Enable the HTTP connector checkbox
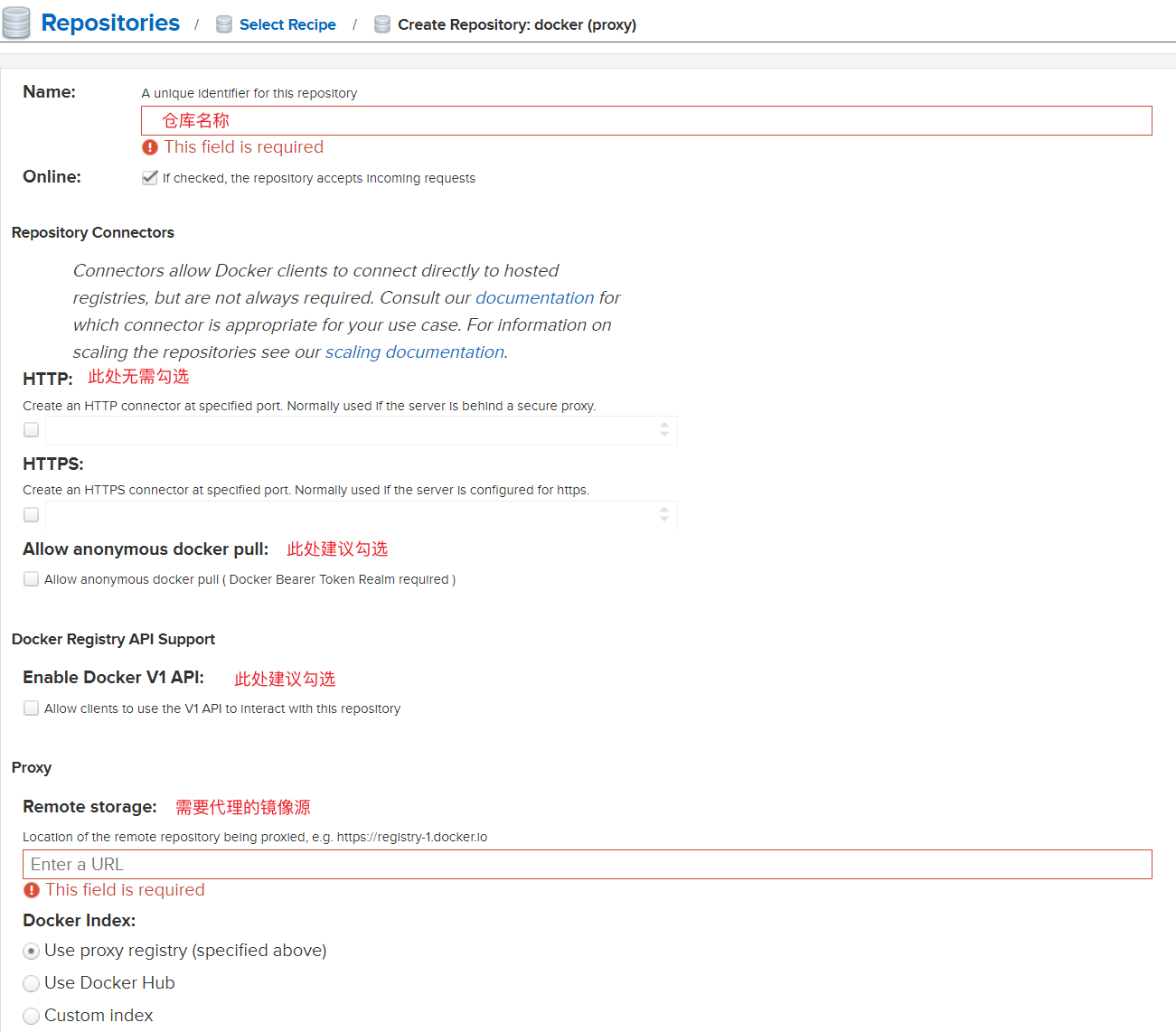Screen dimensions: 1176x1032 [x=32, y=430]
